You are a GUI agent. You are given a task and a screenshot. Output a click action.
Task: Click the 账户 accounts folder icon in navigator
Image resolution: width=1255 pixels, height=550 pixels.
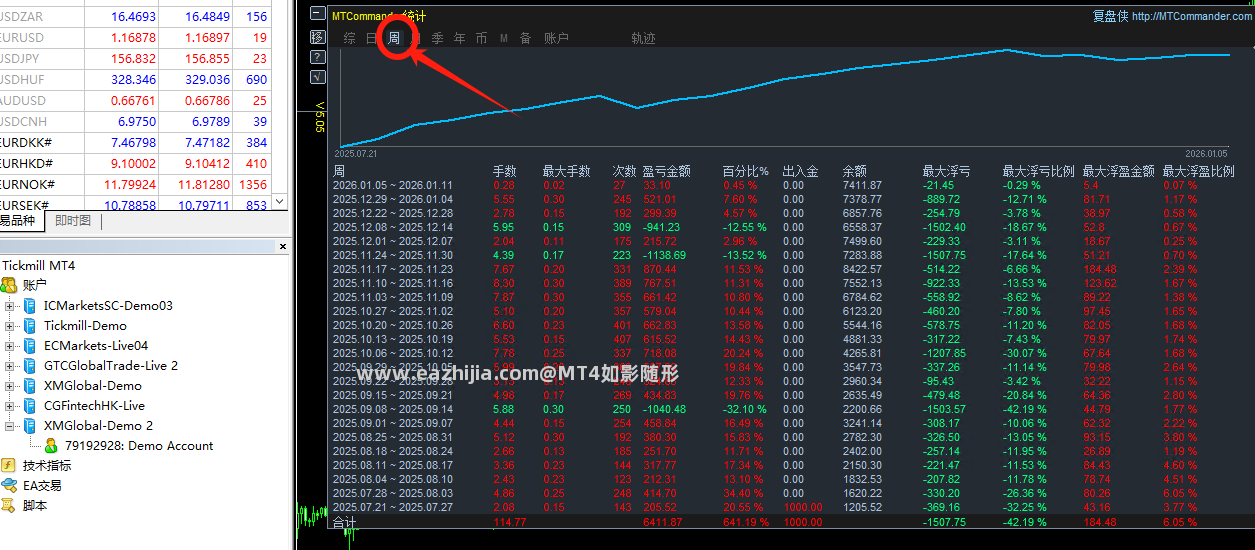coord(9,285)
